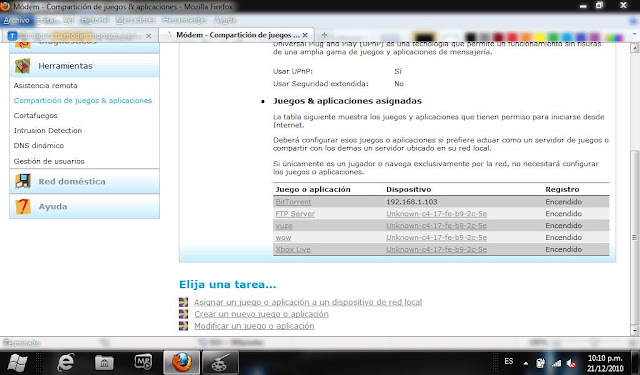Click the vertical scrollbar thumb
Screen dimensions: 640x375
635,237
